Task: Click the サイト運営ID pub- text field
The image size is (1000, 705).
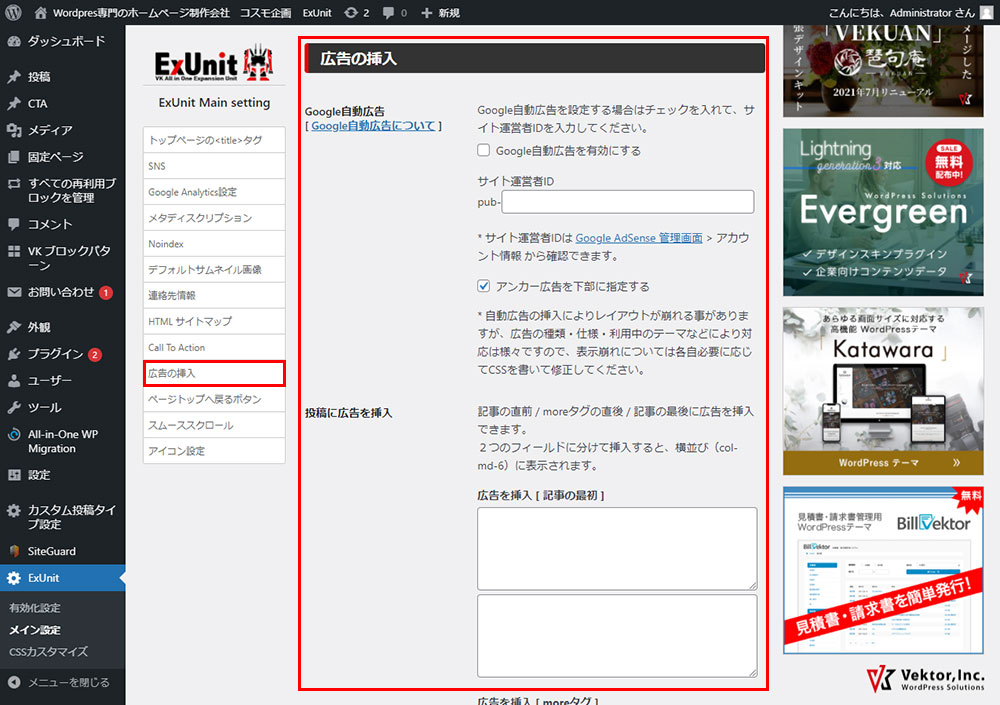Action: 627,202
